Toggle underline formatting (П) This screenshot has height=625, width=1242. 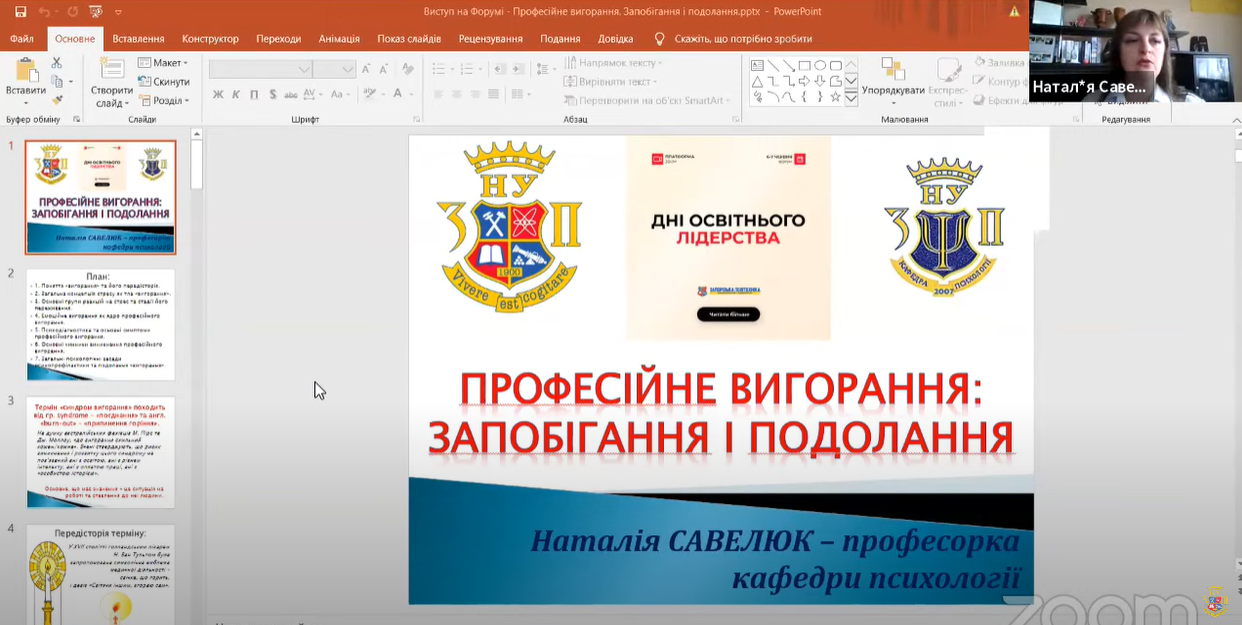(254, 95)
